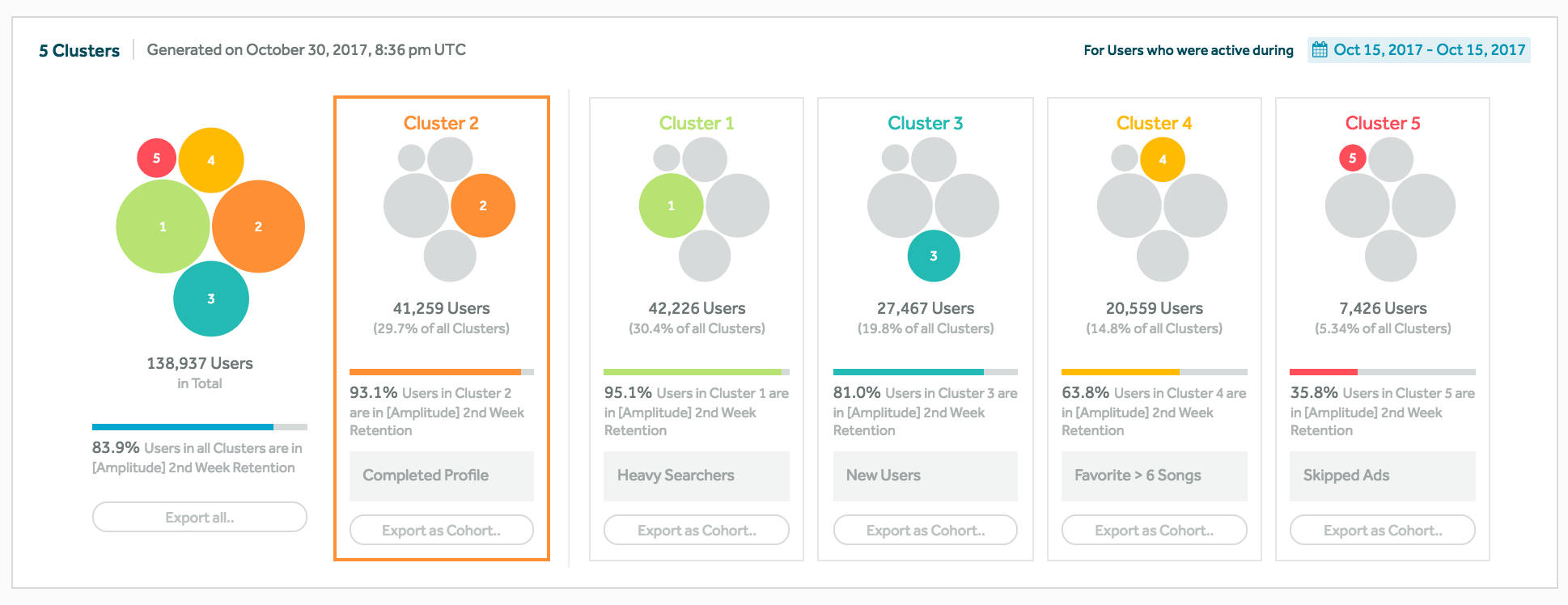
Task: Select yellow bubble 4 in overview chart
Action: (211, 160)
